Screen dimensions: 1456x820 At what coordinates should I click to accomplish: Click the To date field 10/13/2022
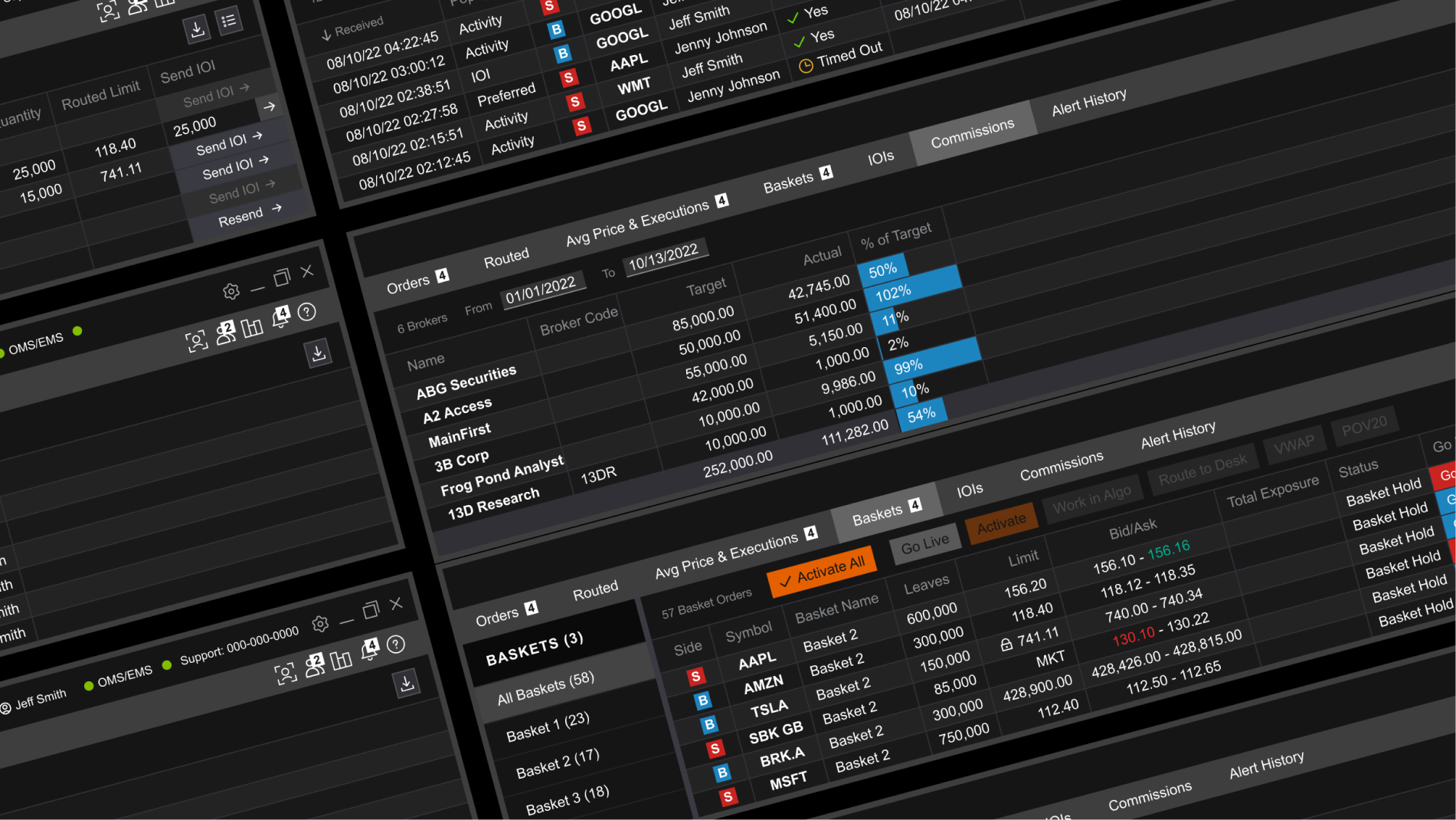(x=664, y=257)
